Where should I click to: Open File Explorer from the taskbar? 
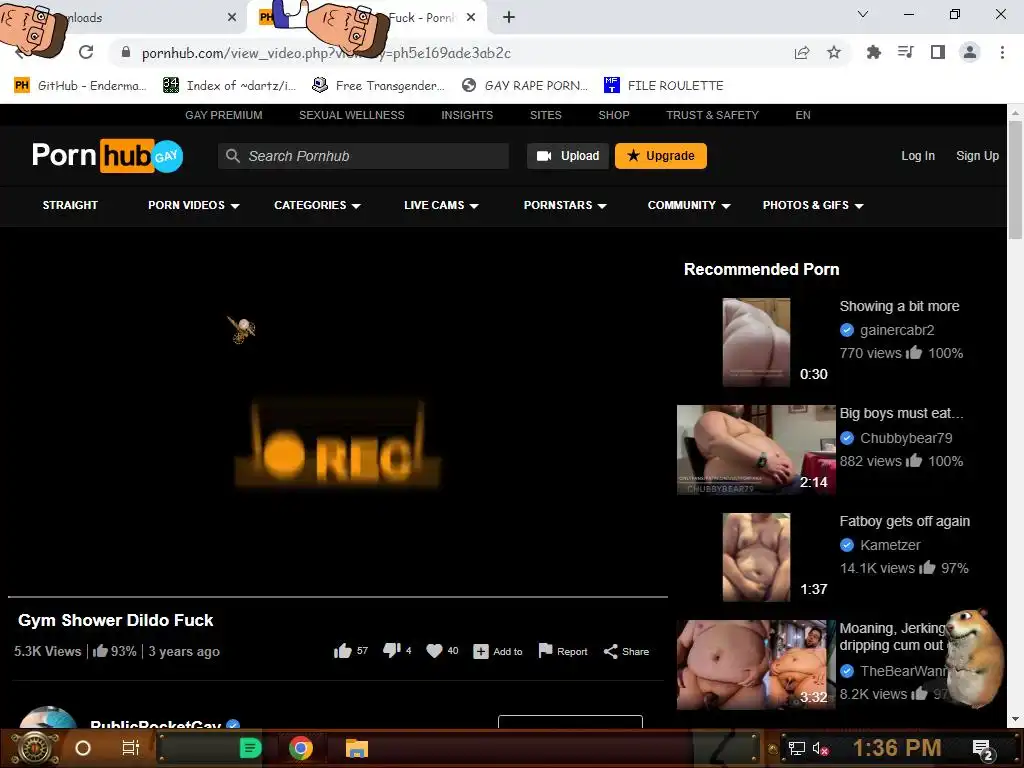click(x=357, y=748)
